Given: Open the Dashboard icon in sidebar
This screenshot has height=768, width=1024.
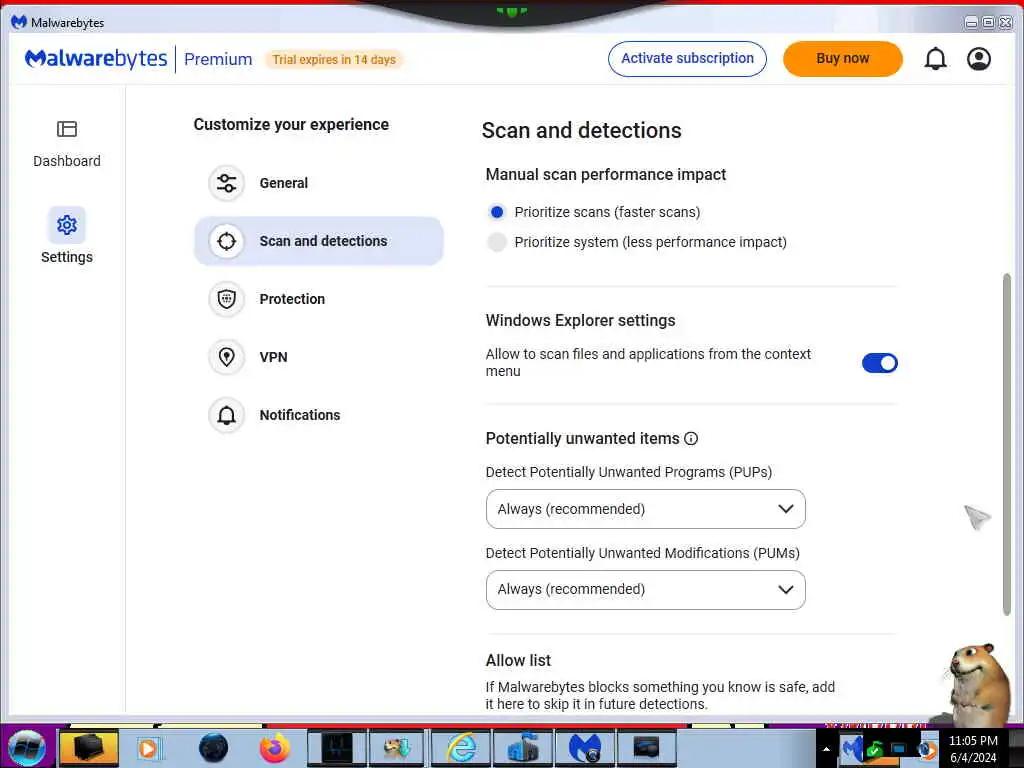Looking at the screenshot, I should click(67, 129).
